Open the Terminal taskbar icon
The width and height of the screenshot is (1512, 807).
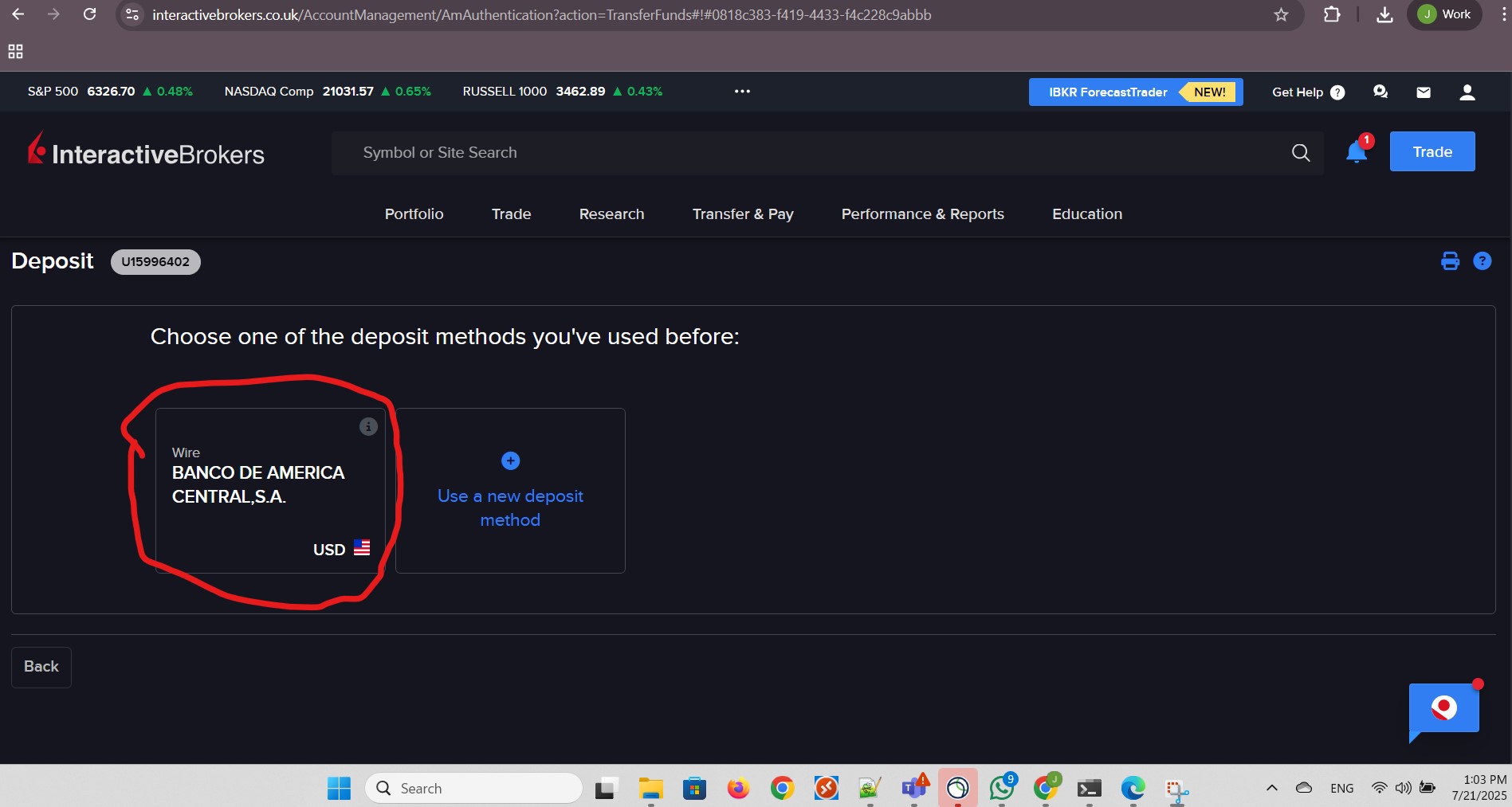[1089, 789]
